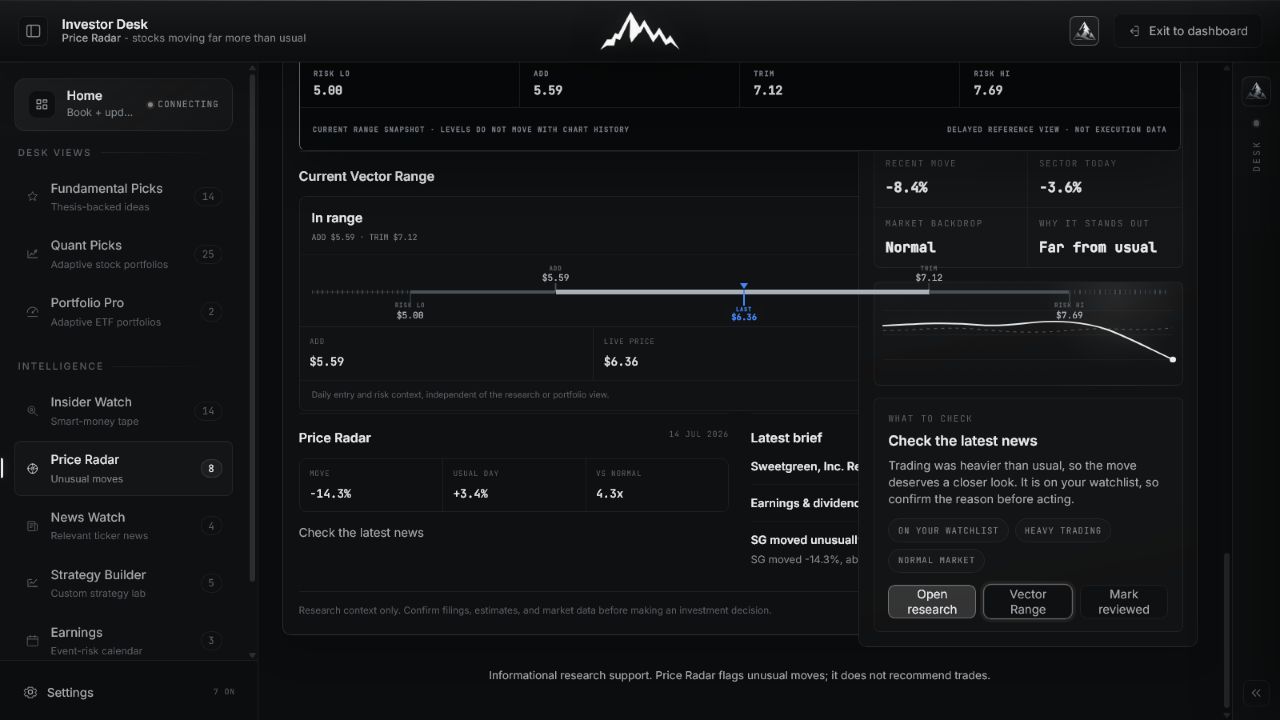Click the Far from usual value
The width and height of the screenshot is (1280, 720).
(1097, 247)
